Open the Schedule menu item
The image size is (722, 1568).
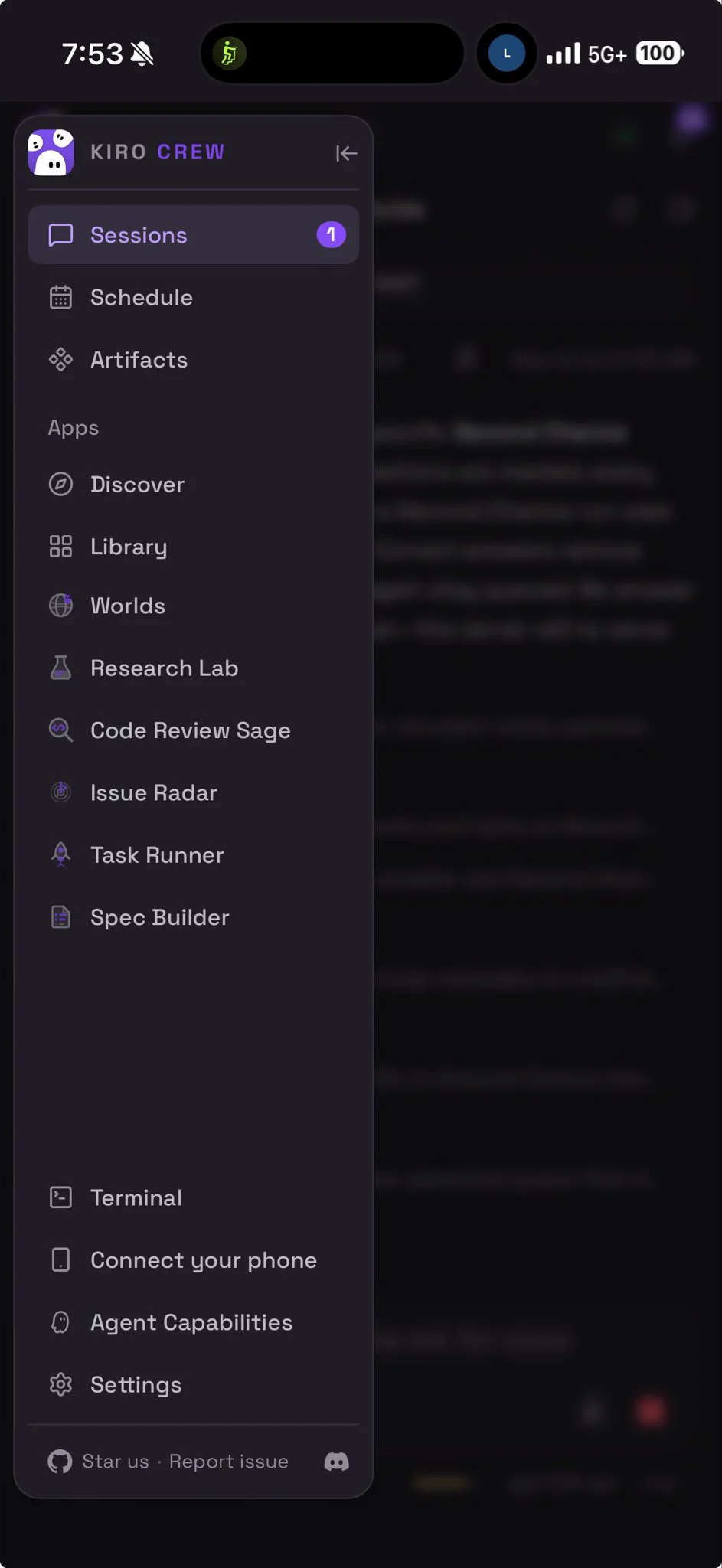click(194, 297)
